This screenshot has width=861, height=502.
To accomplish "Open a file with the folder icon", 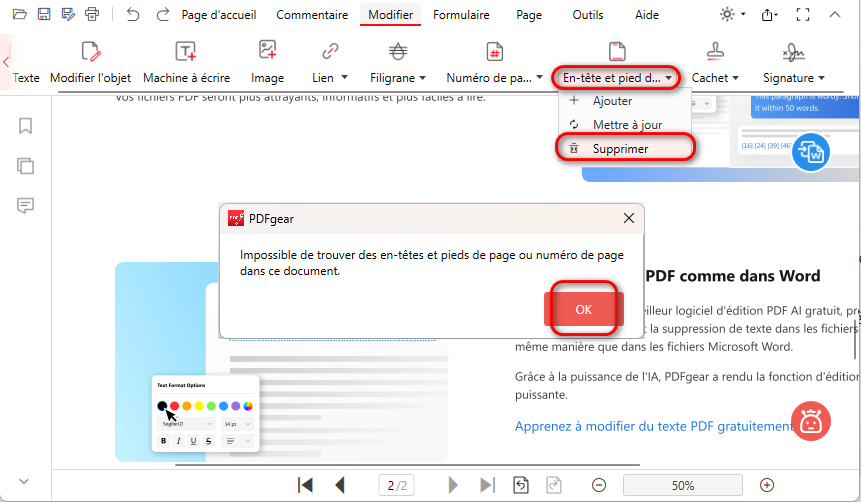I will (20, 14).
